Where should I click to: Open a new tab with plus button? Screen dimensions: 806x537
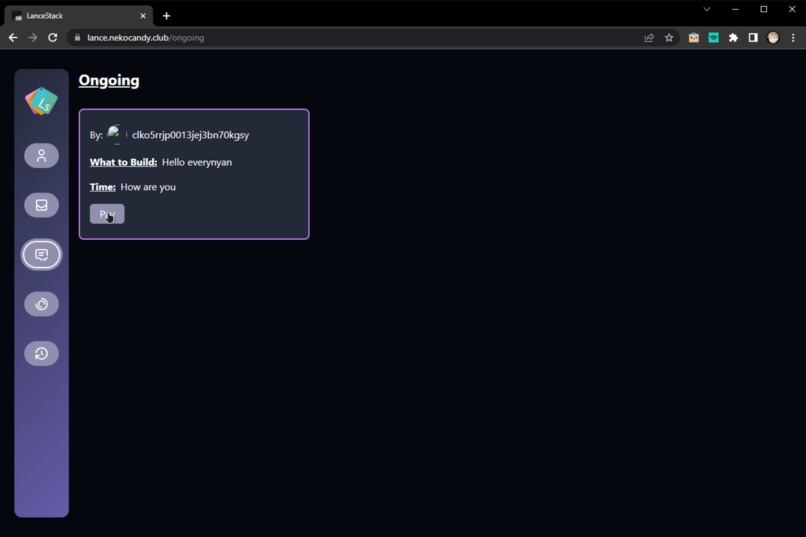167,16
